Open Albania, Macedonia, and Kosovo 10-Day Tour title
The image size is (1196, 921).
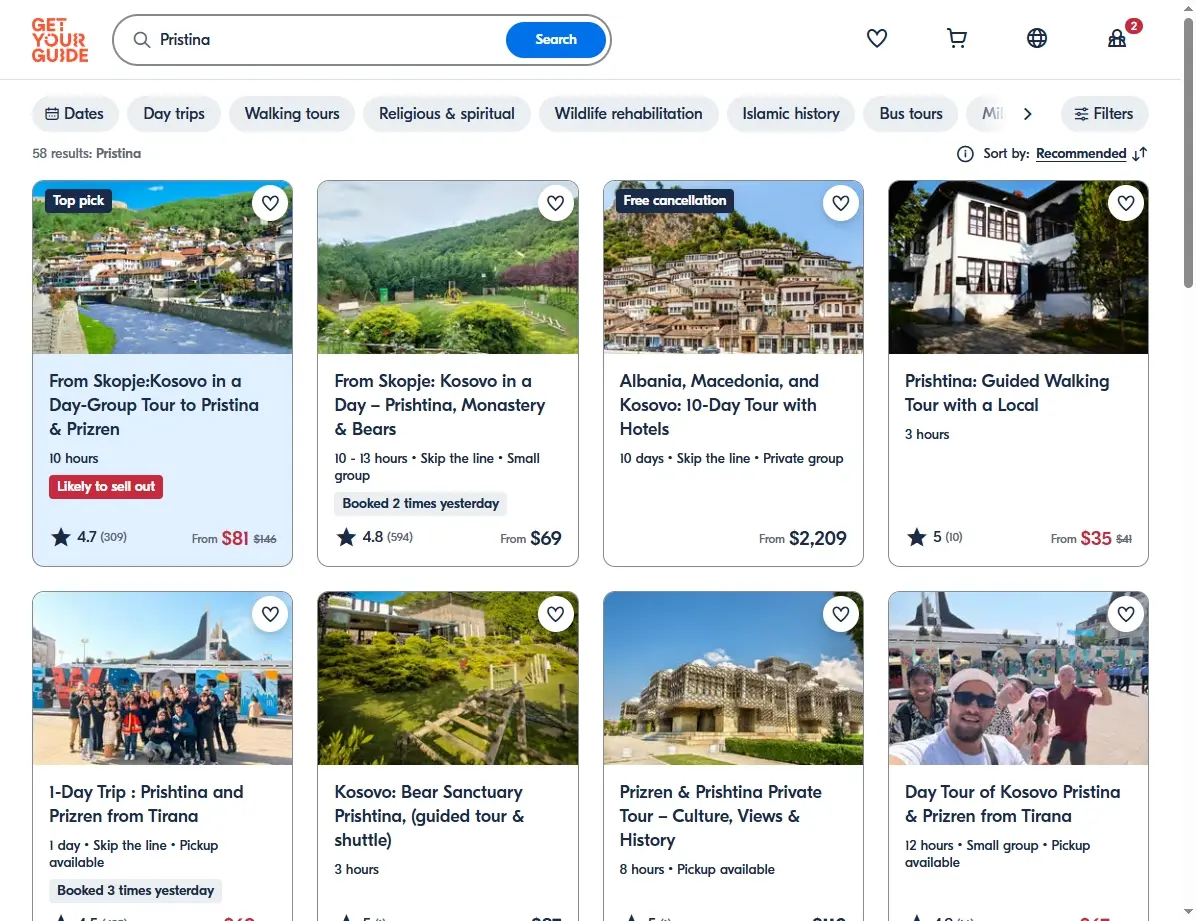point(719,405)
